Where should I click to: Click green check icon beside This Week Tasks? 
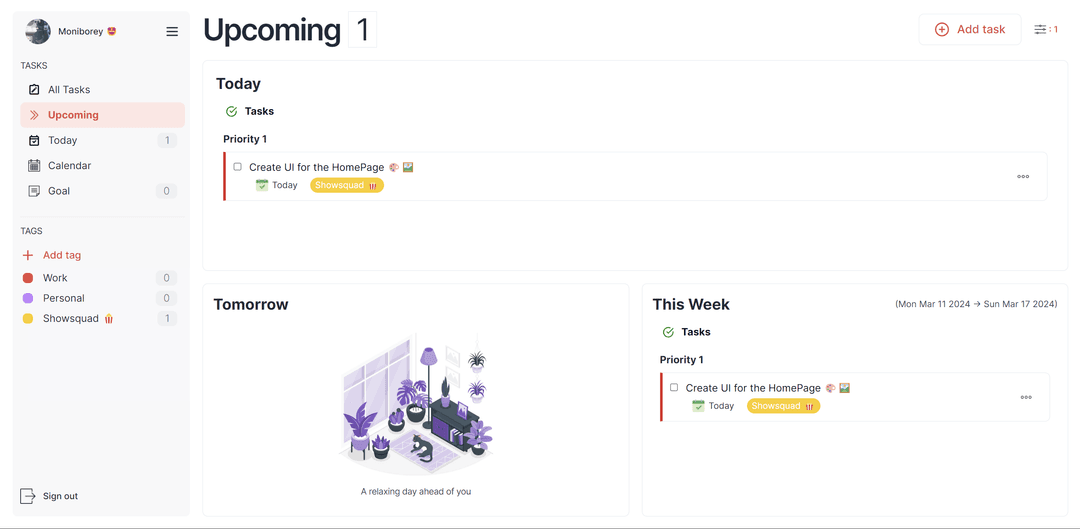[668, 332]
